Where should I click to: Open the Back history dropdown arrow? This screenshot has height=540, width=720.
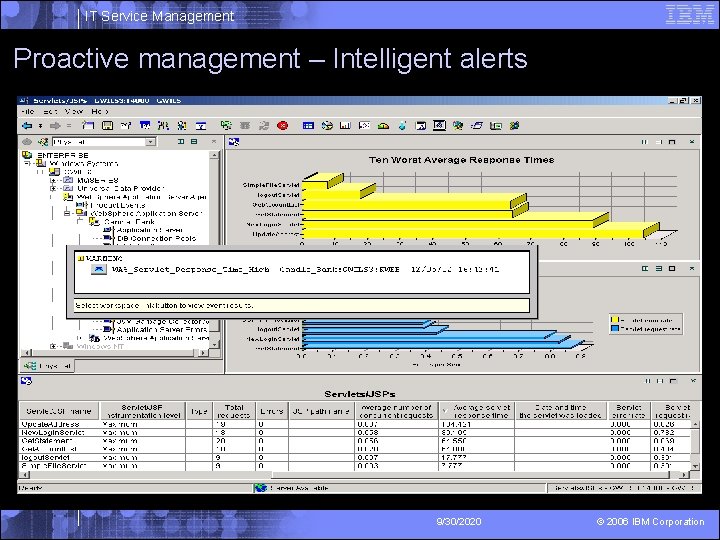(40, 126)
